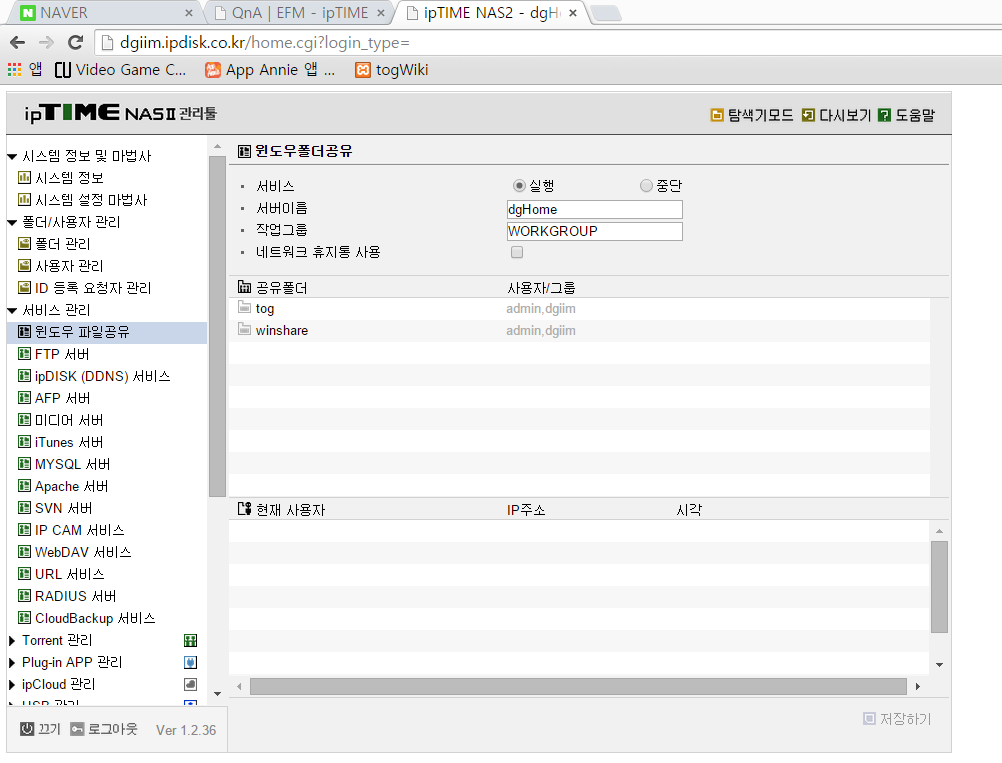Image resolution: width=1002 pixels, height=763 pixels.
Task: Open Video Game C... bookmark
Action: click(120, 70)
